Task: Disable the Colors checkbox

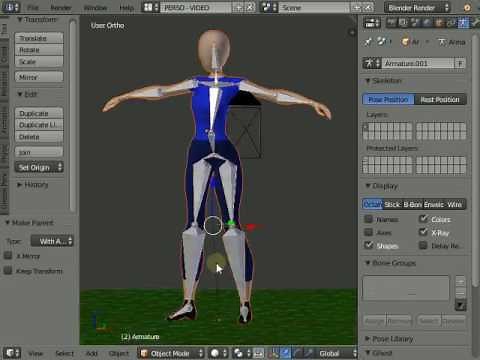Action: (x=423, y=219)
